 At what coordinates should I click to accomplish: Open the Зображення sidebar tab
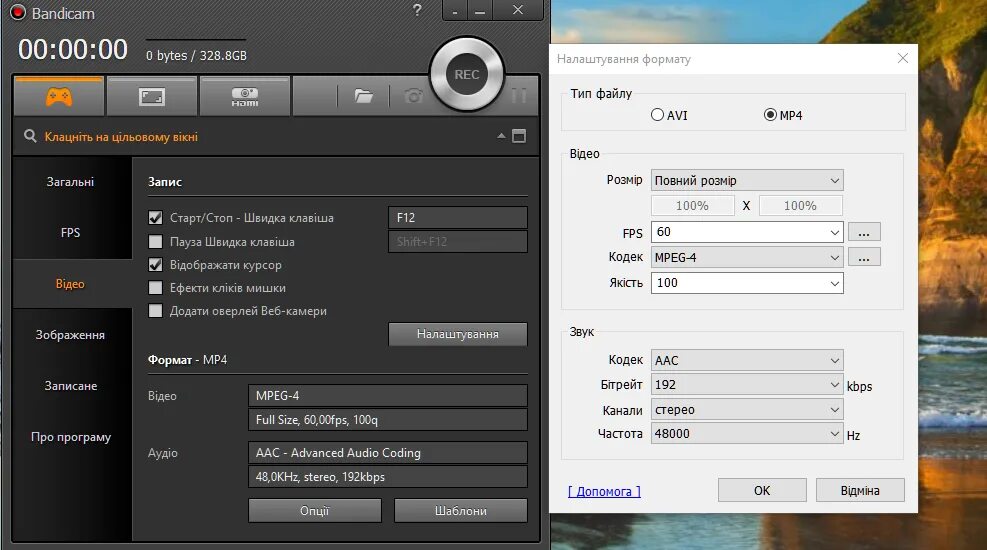(70, 335)
